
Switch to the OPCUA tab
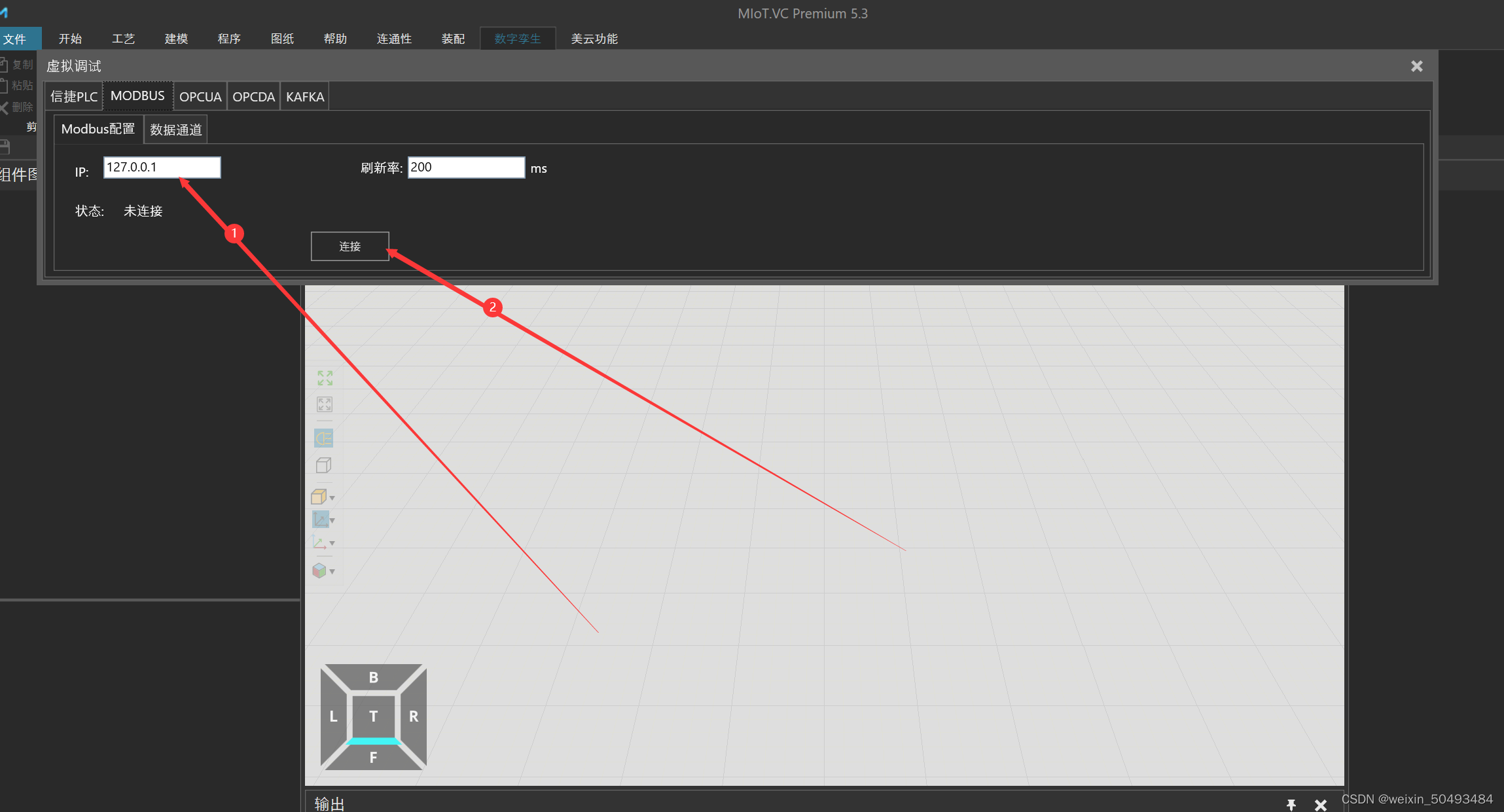[200, 97]
